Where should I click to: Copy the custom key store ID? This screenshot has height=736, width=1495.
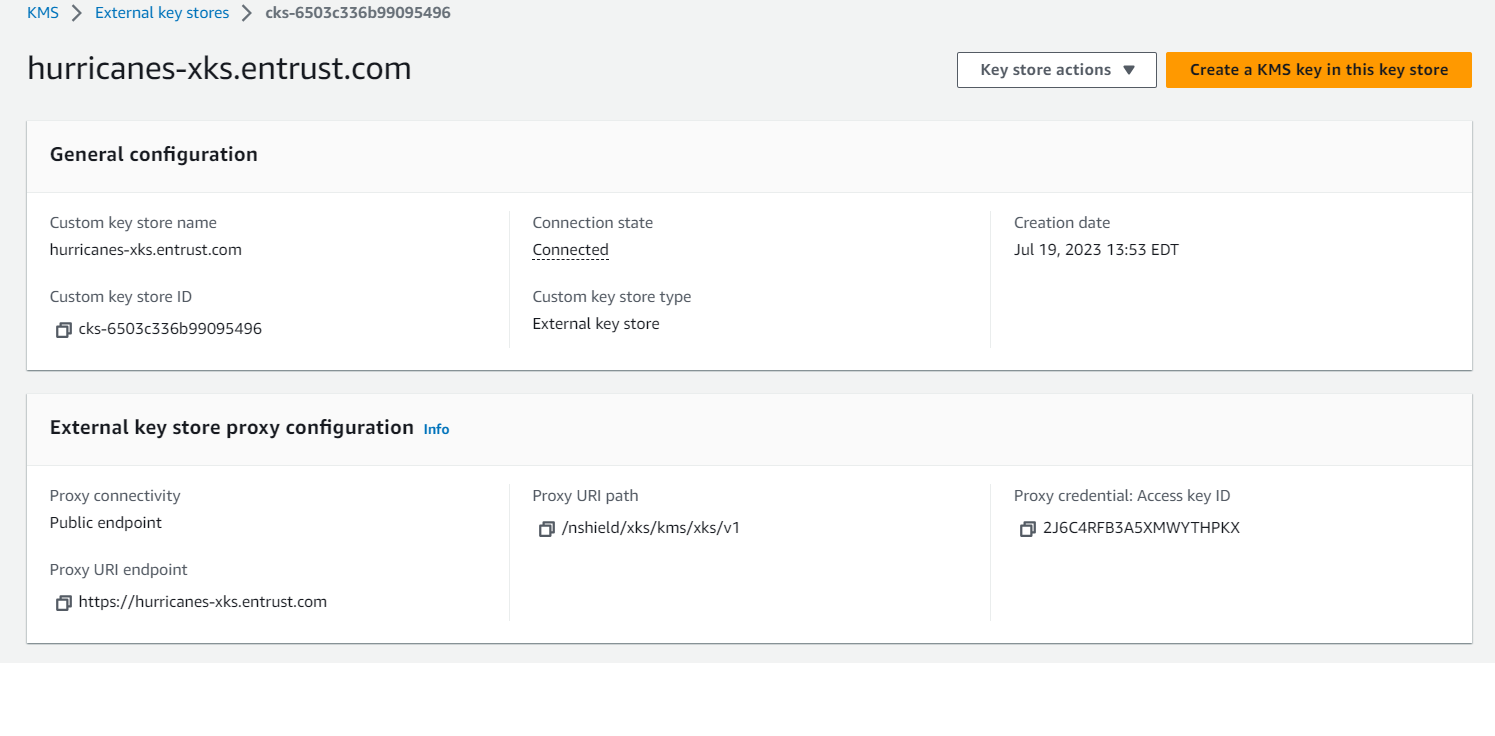point(64,329)
